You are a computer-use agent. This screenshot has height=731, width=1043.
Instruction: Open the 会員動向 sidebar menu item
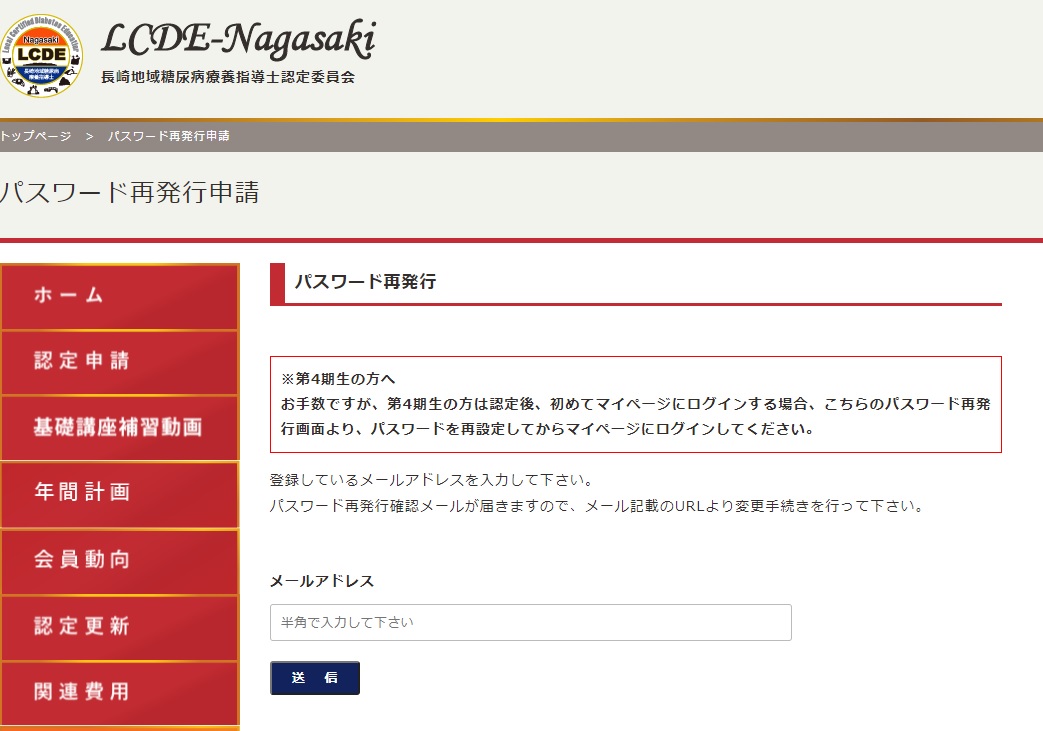point(120,561)
